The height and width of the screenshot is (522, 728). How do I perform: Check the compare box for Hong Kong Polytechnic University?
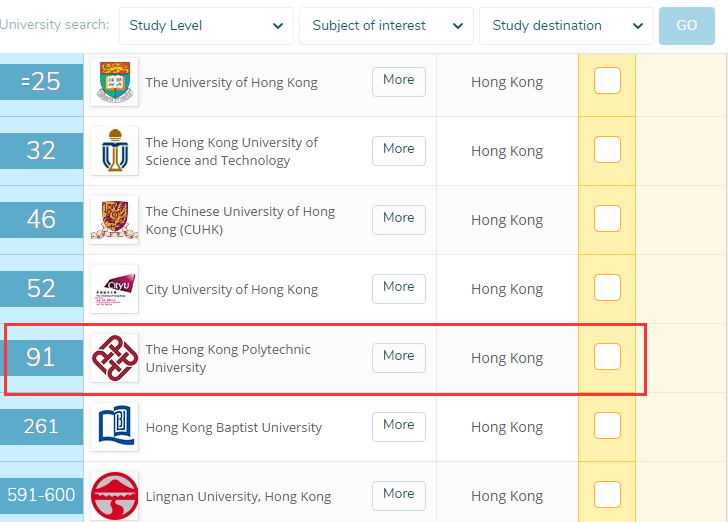coord(607,357)
